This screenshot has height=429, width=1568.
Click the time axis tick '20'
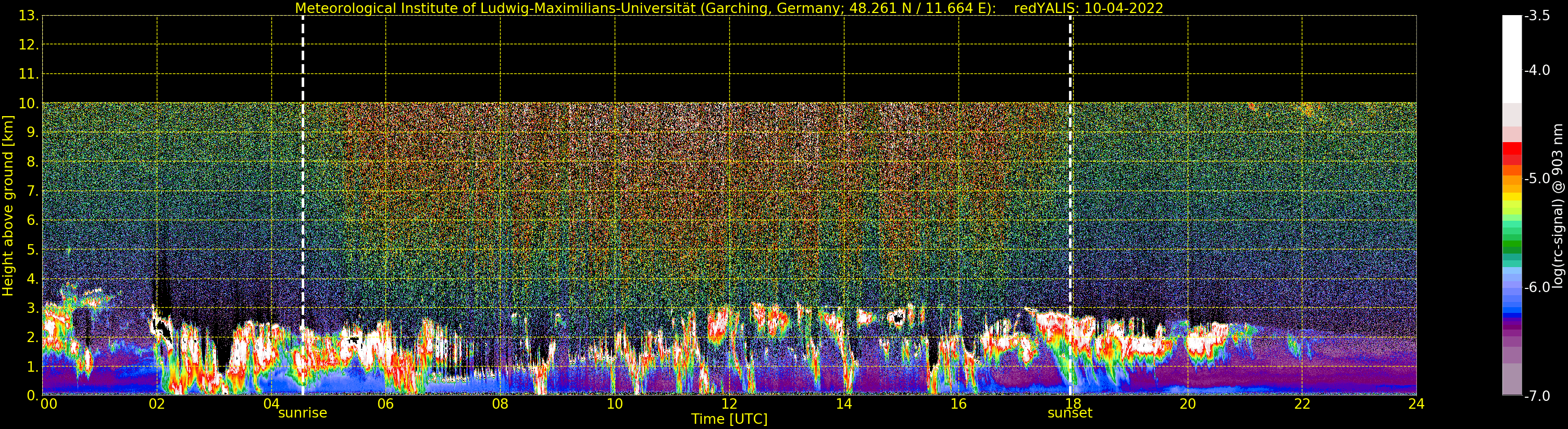[1188, 404]
